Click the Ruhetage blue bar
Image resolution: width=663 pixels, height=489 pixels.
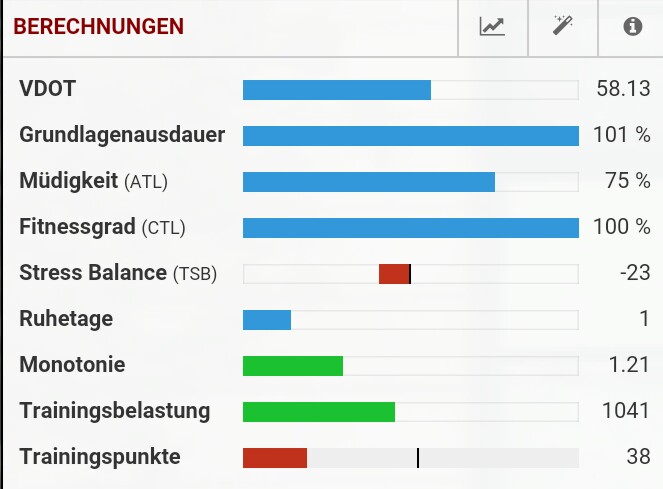pos(267,320)
